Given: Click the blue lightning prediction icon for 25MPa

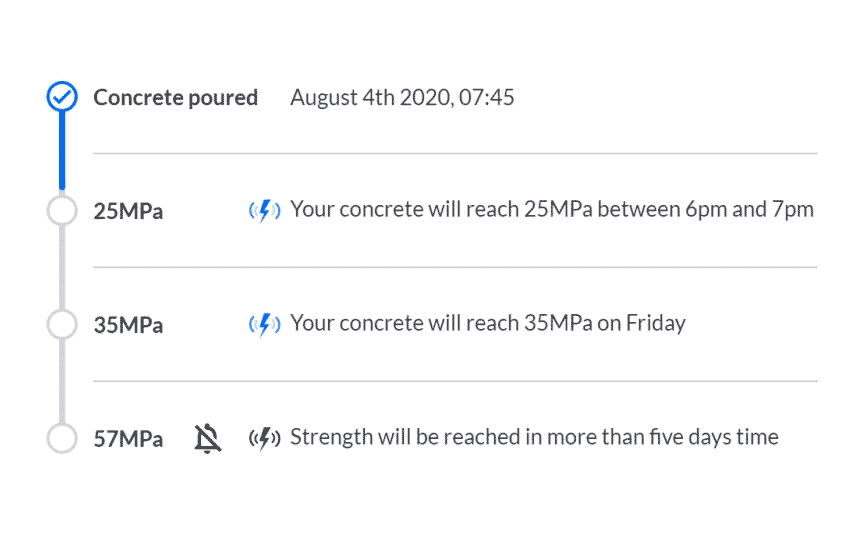Looking at the screenshot, I should (x=265, y=210).
